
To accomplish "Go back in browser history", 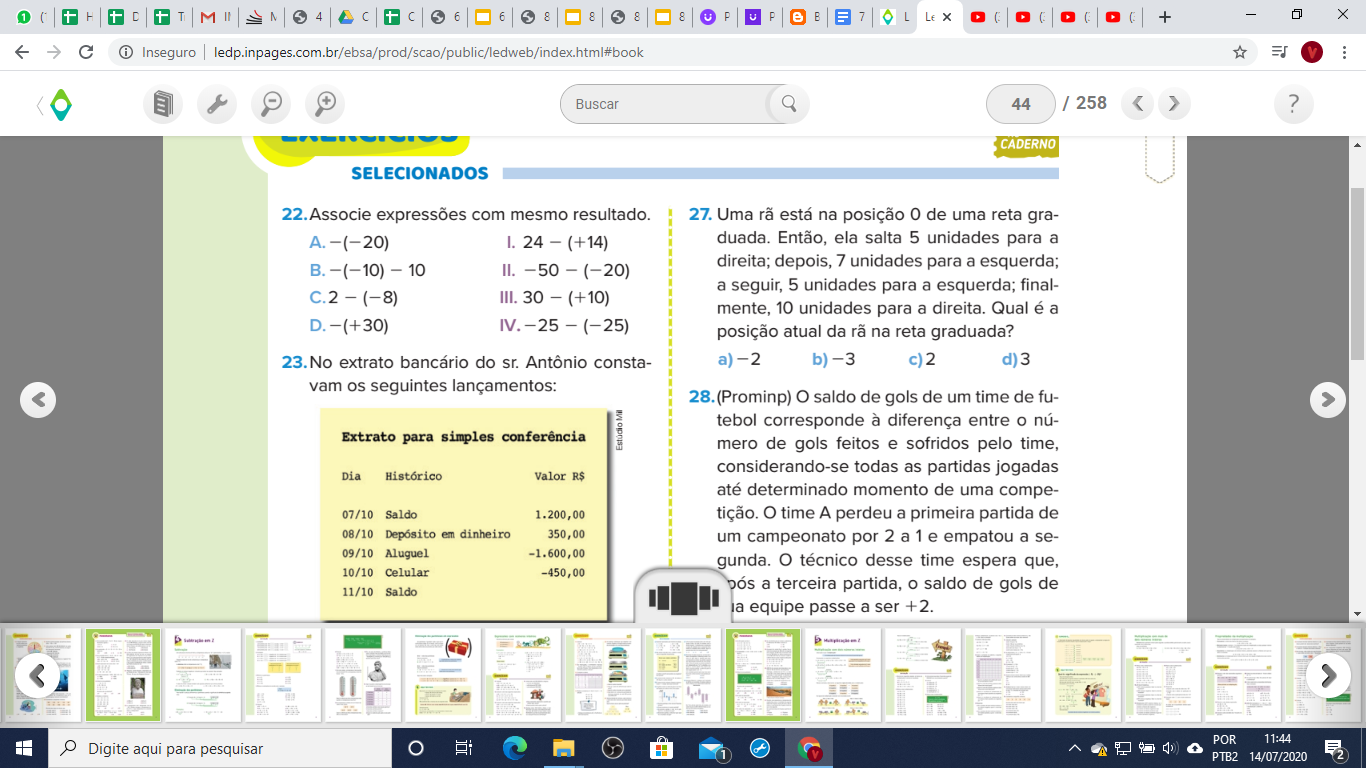I will click(22, 52).
